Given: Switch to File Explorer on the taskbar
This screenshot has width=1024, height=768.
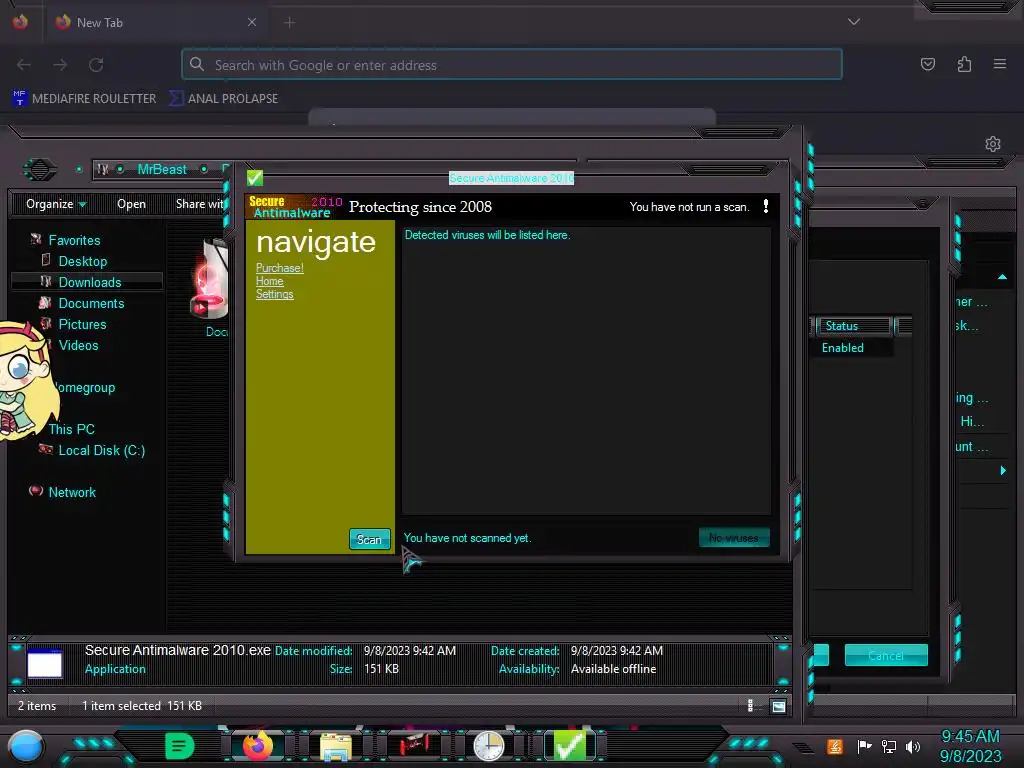Looking at the screenshot, I should [x=336, y=746].
